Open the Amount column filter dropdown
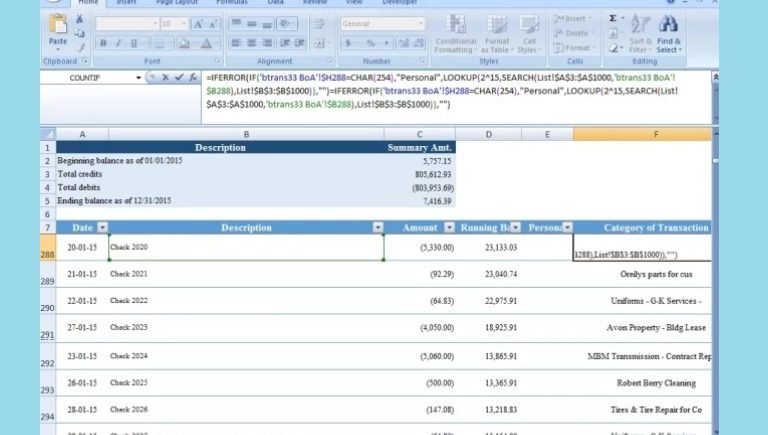This screenshot has width=768, height=435. coord(447,228)
